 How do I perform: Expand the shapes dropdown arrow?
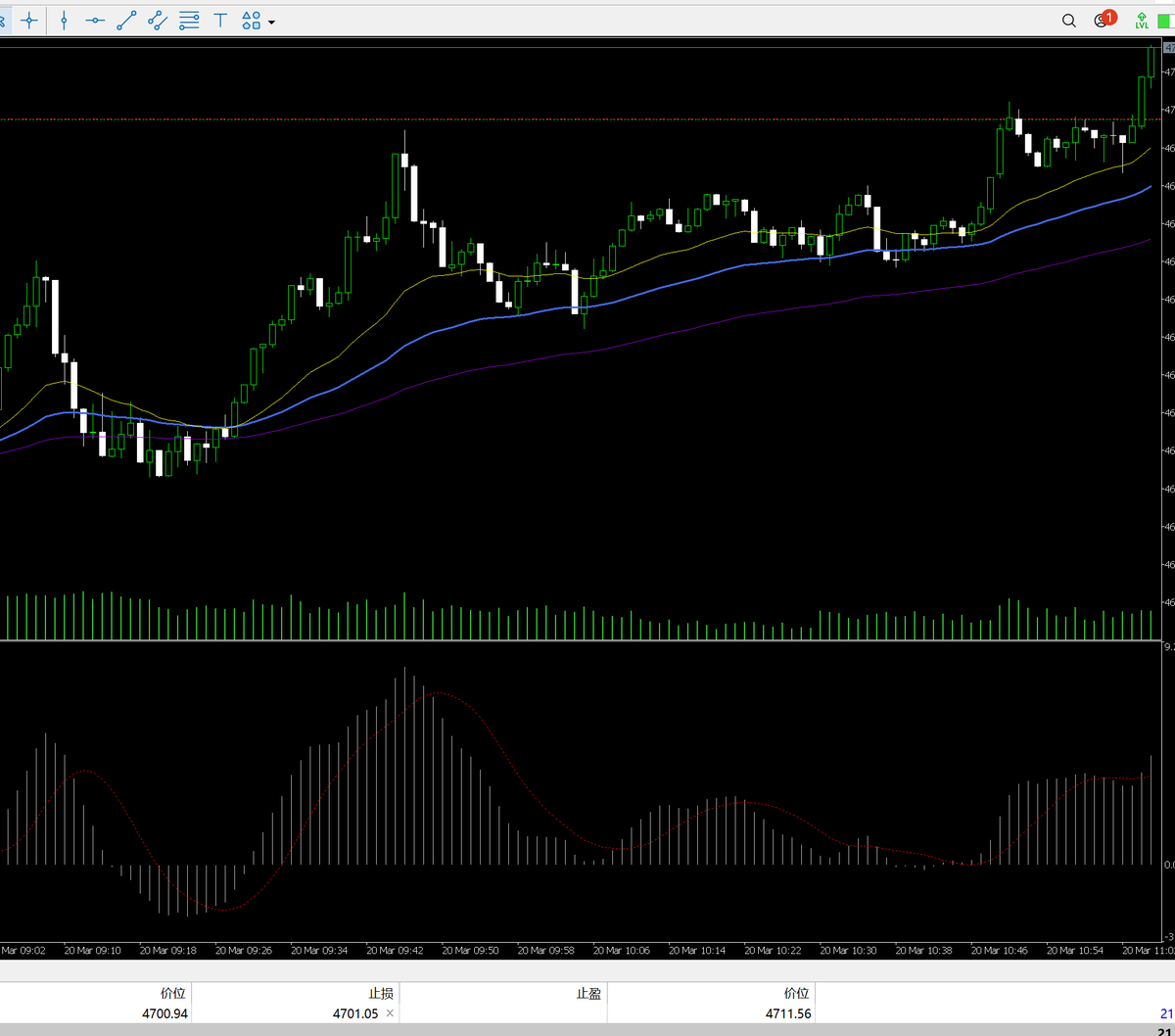(271, 22)
